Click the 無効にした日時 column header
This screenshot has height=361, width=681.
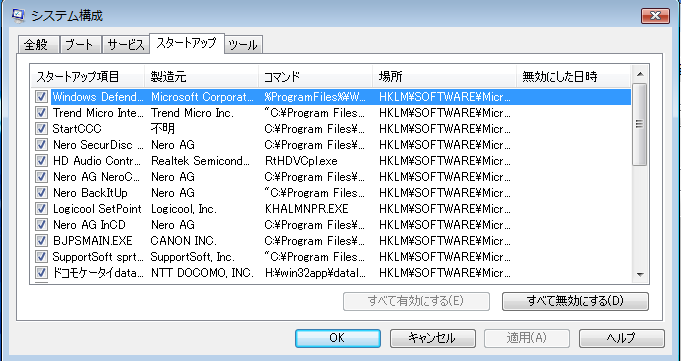[x=573, y=77]
